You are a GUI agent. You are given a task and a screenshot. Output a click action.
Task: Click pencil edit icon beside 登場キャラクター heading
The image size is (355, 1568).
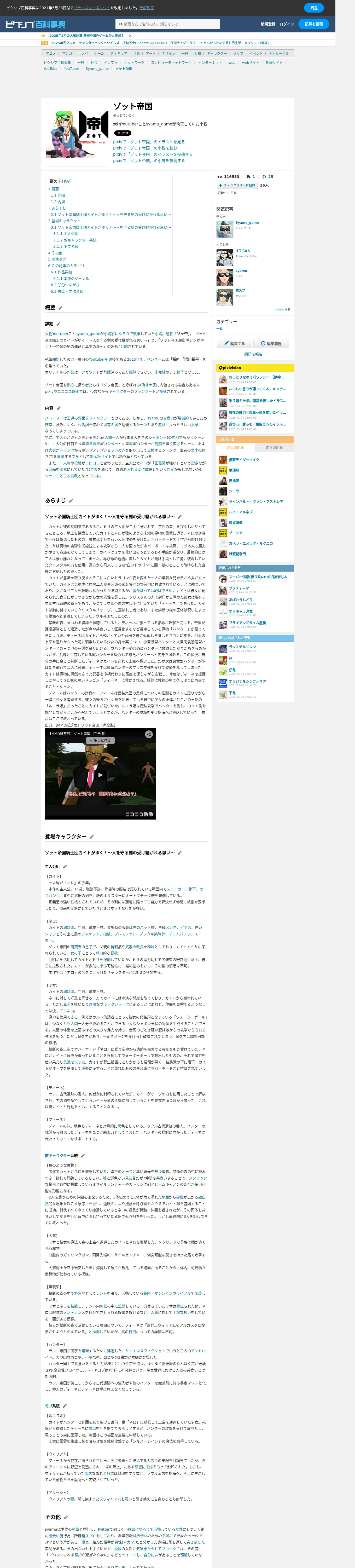coord(92,837)
